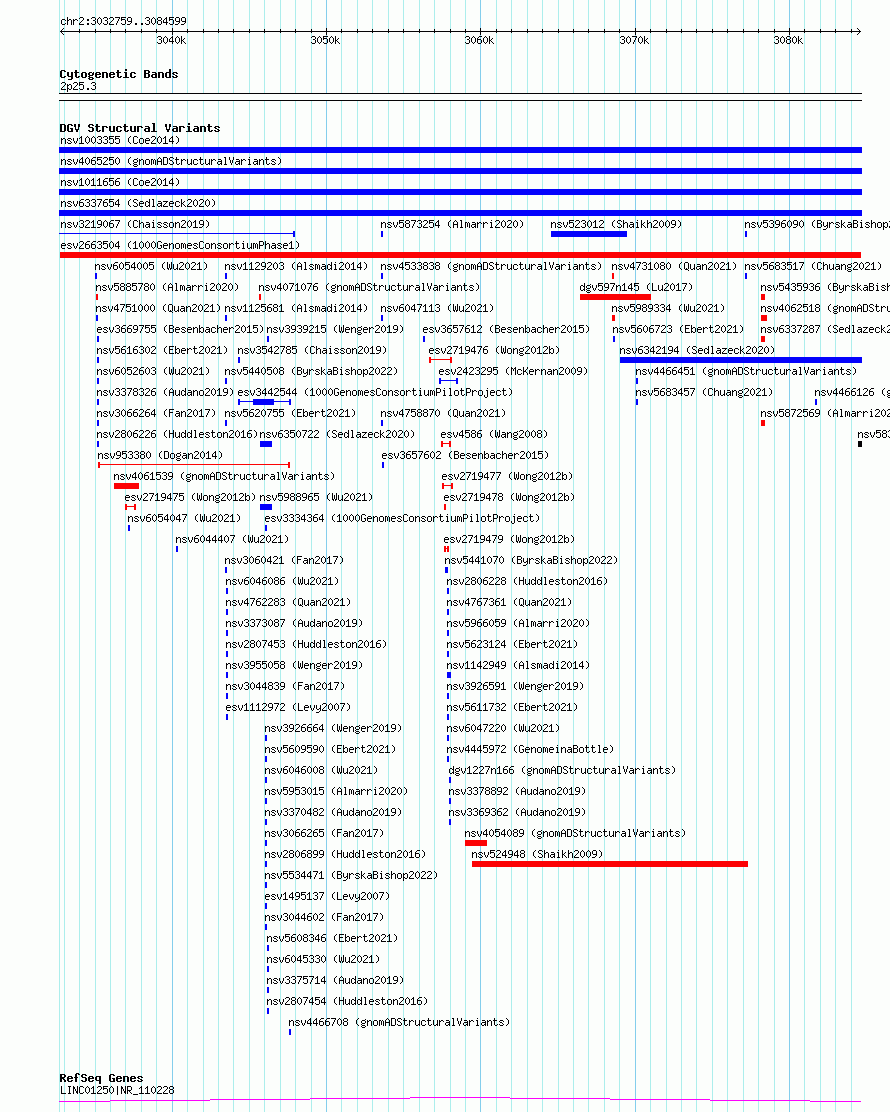
Task: Open the nsv953380 (Dogan2014) variant line
Action: point(194,465)
